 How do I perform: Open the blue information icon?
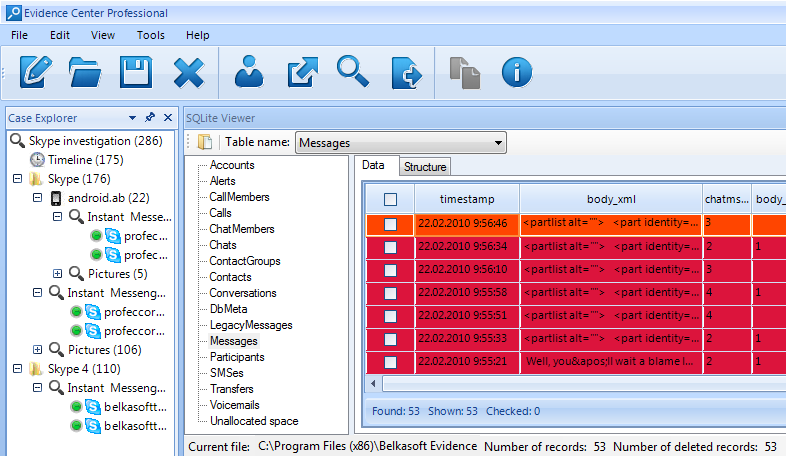click(x=517, y=73)
